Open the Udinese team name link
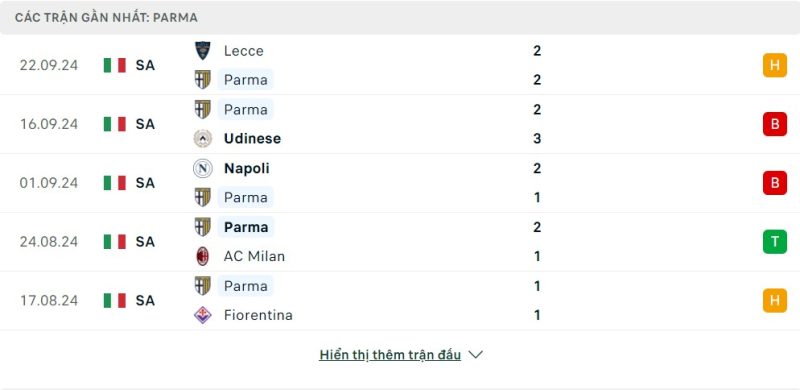The image size is (800, 390). [x=252, y=138]
